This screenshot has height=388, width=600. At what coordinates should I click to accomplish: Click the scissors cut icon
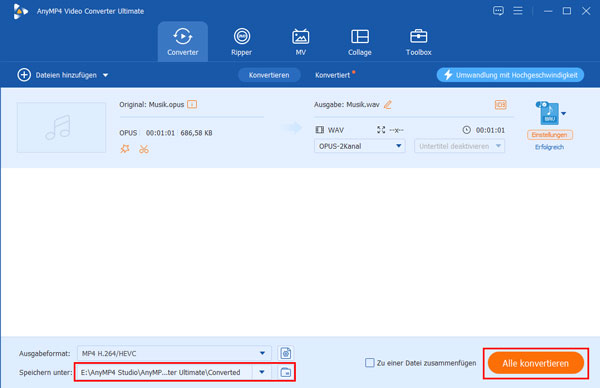pyautogui.click(x=144, y=149)
